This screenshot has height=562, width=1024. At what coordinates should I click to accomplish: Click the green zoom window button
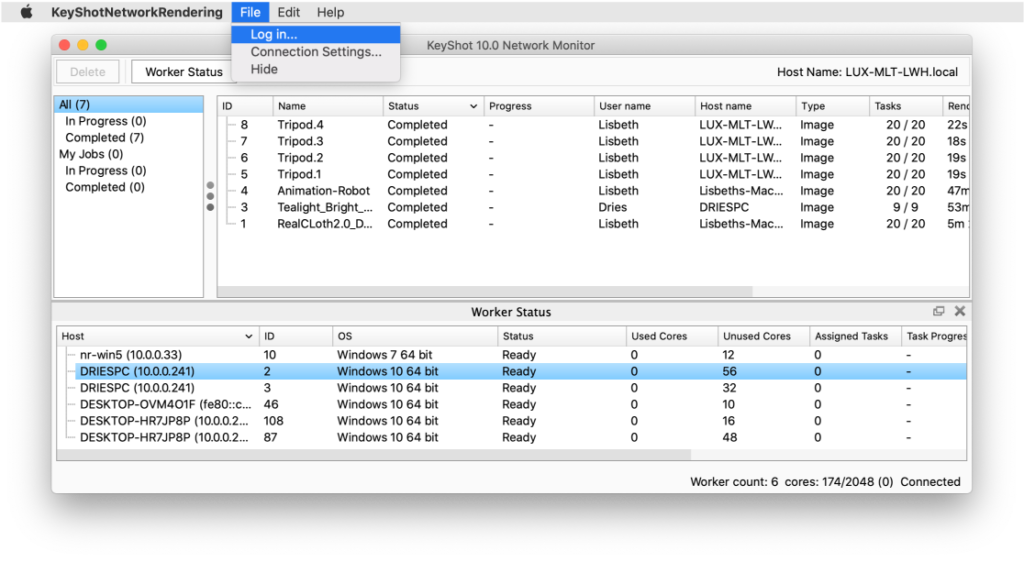point(101,45)
